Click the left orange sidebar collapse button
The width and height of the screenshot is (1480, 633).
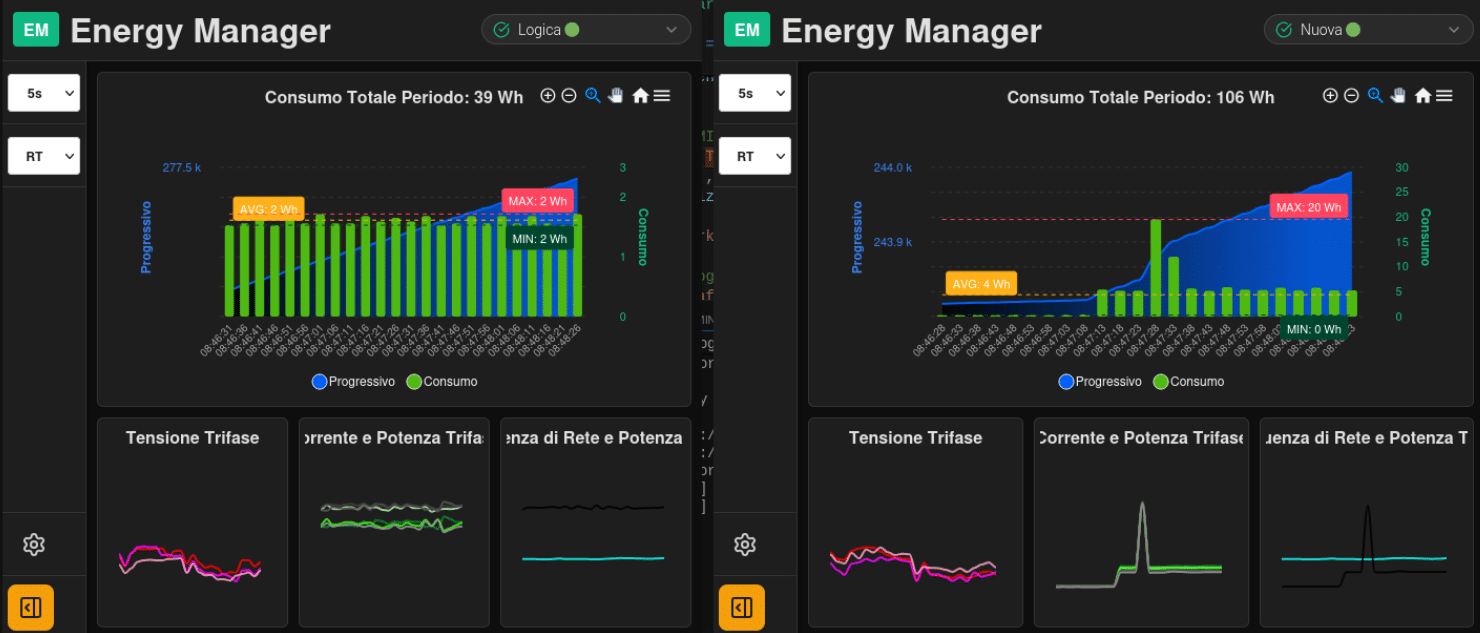pos(31,607)
